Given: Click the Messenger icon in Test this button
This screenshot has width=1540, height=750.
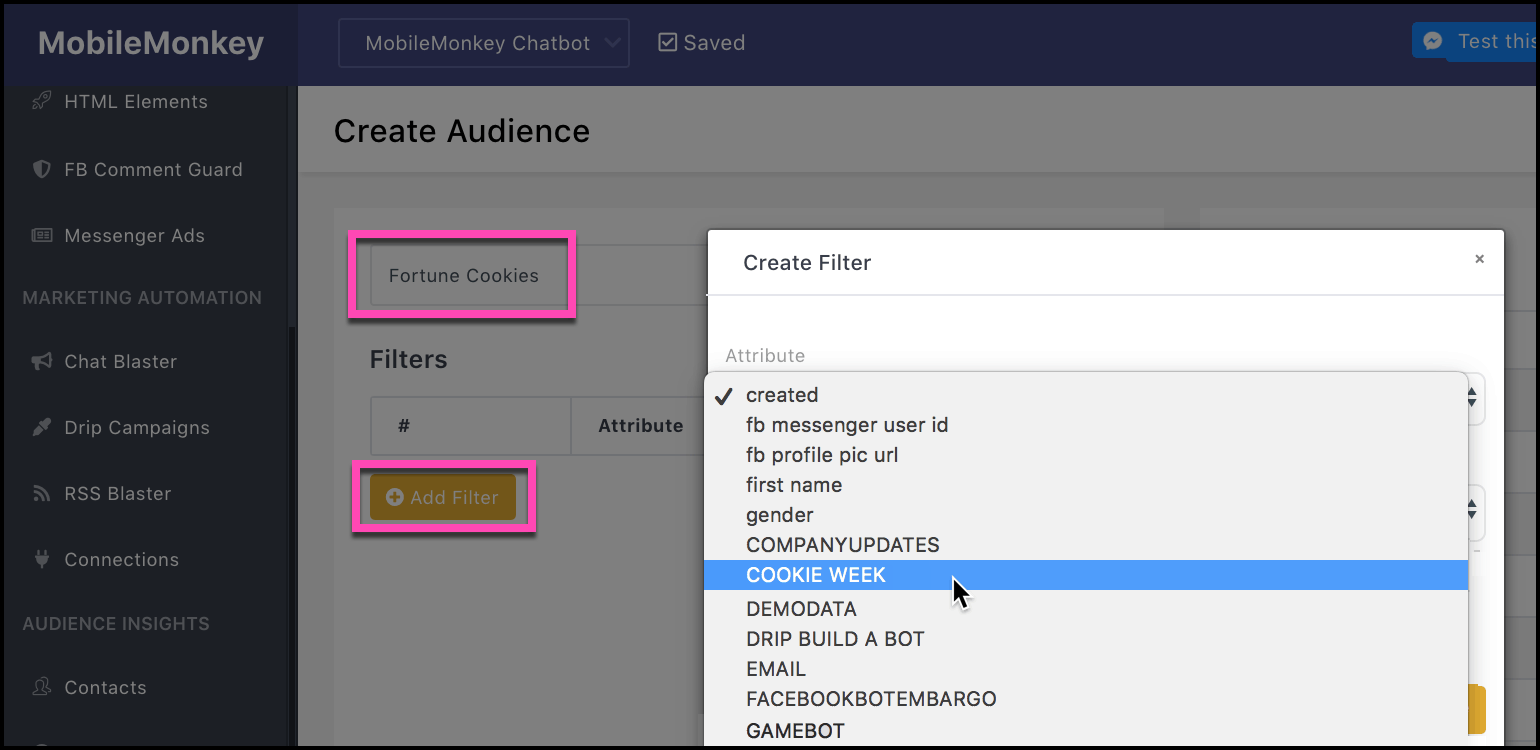Looking at the screenshot, I should point(1433,41).
